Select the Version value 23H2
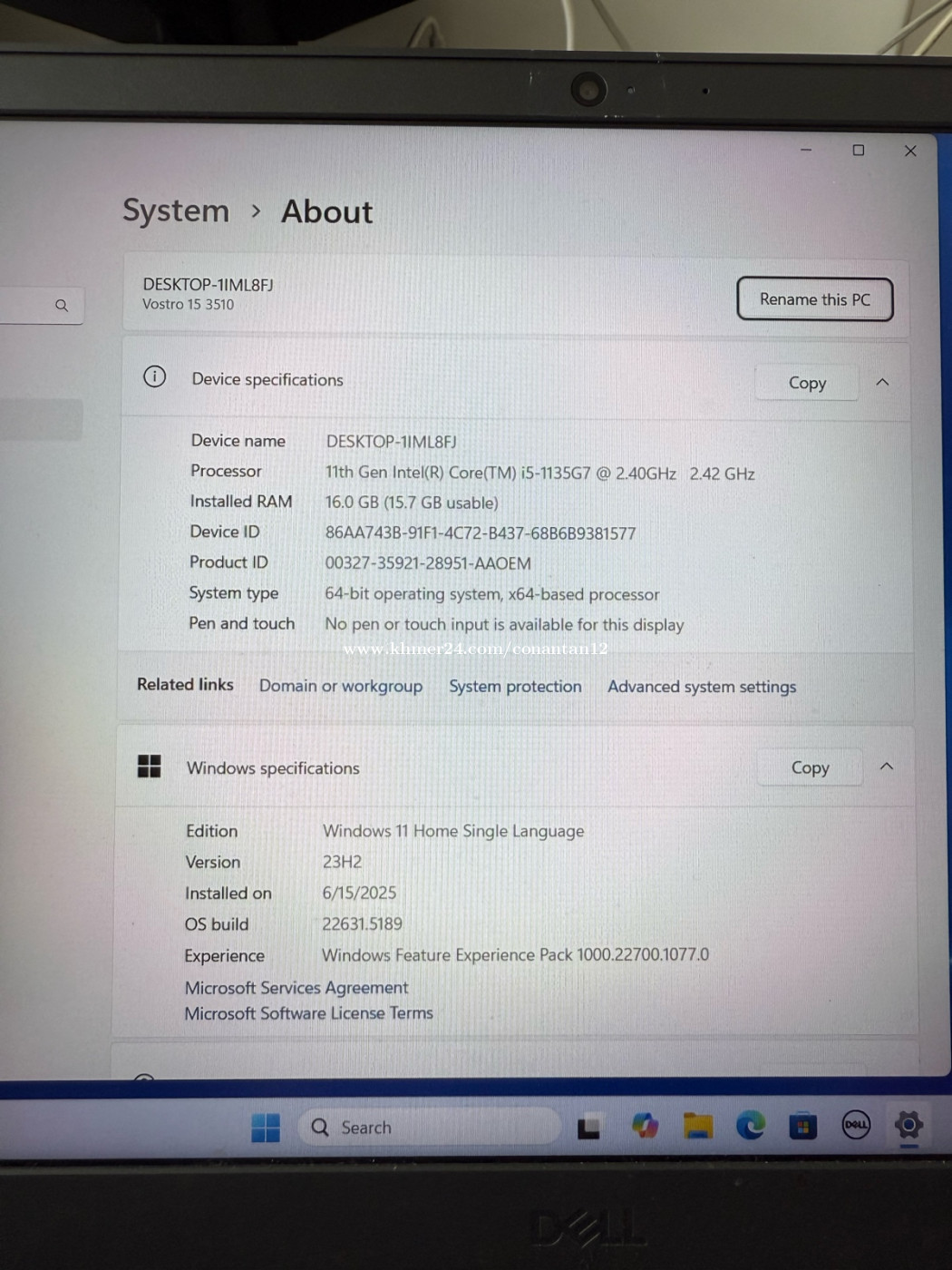Image resolution: width=952 pixels, height=1270 pixels. (342, 862)
